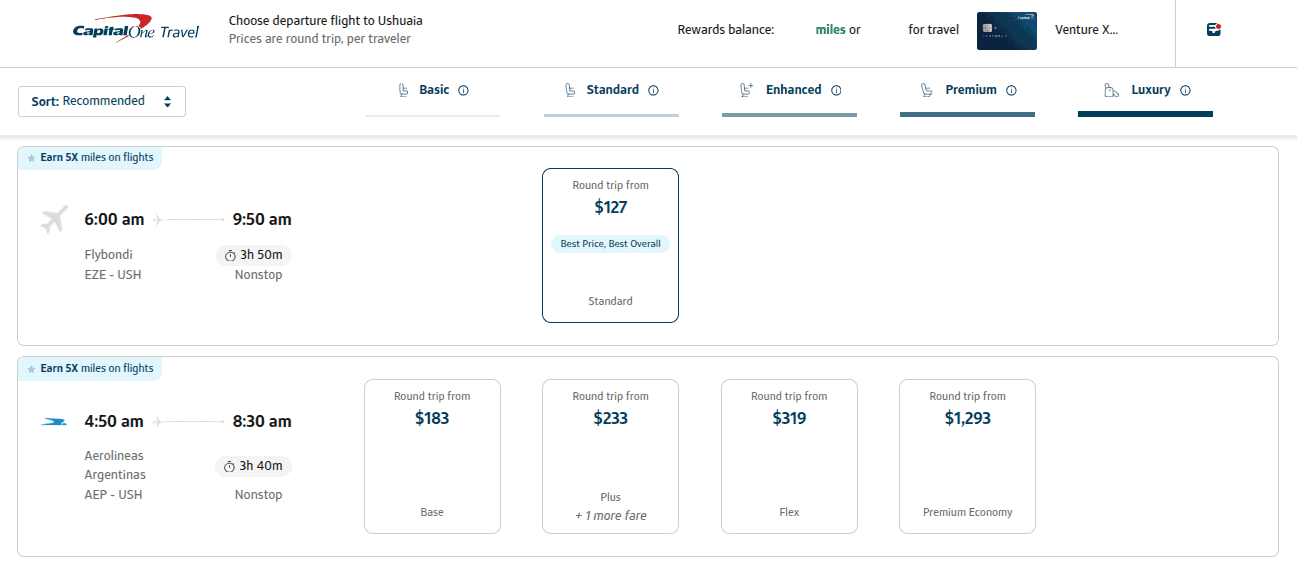This screenshot has width=1297, height=563.
Task: Click the Aerolineas Argentinas airline logo
Action: 54,422
